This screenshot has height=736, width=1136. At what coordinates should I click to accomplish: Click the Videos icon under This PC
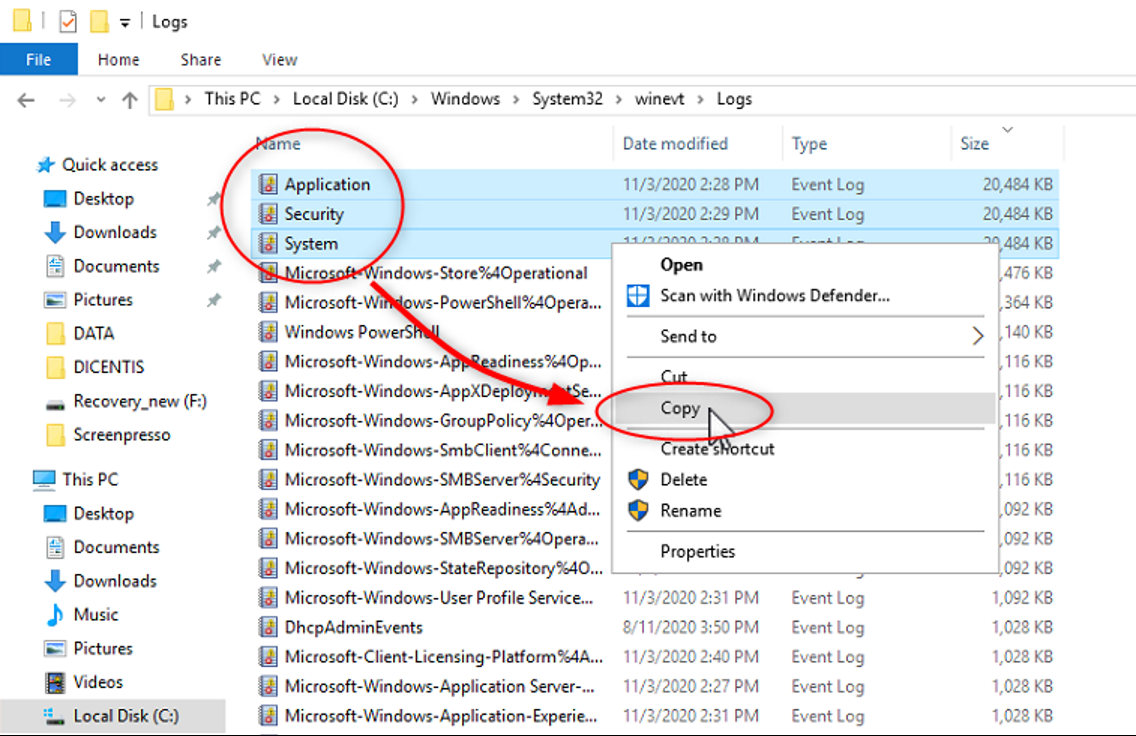55,683
